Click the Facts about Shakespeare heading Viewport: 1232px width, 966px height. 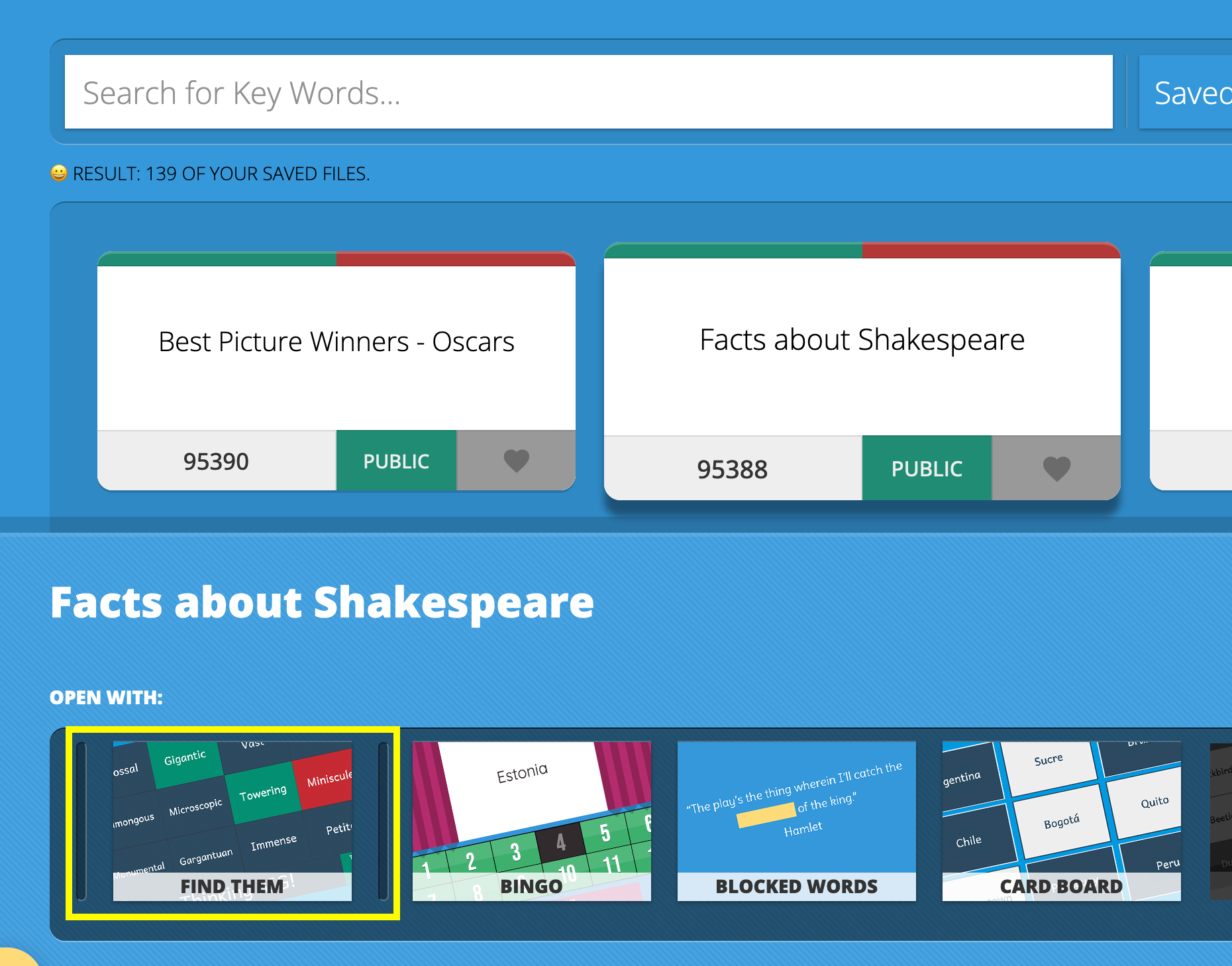[322, 603]
